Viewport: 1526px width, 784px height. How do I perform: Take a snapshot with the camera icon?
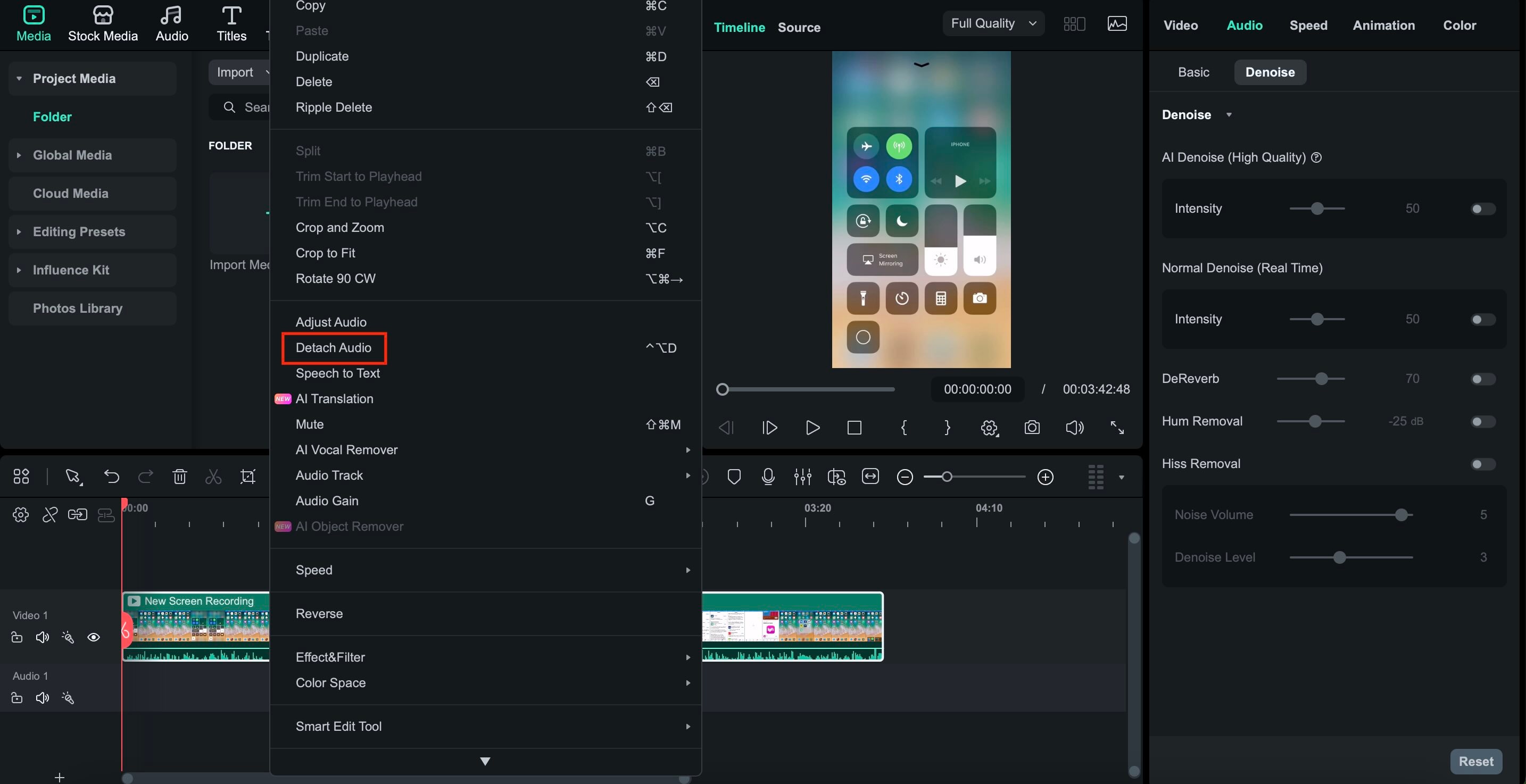[1032, 428]
